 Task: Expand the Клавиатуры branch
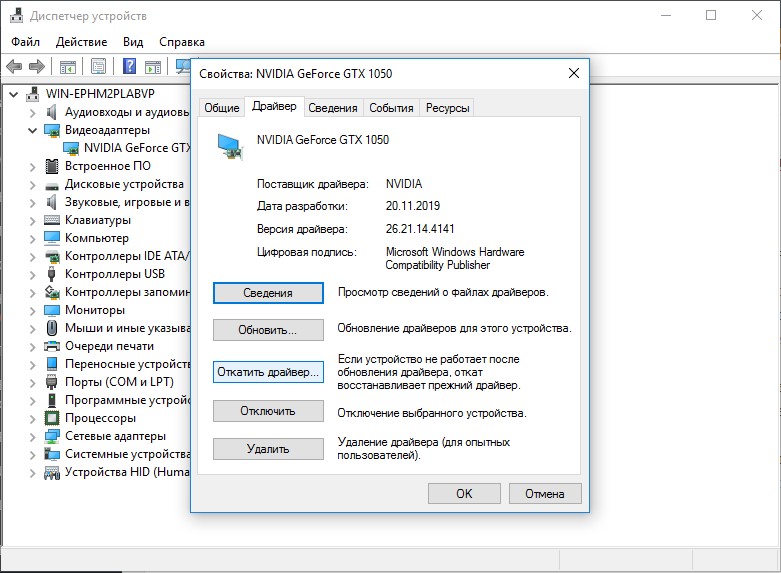[33, 221]
